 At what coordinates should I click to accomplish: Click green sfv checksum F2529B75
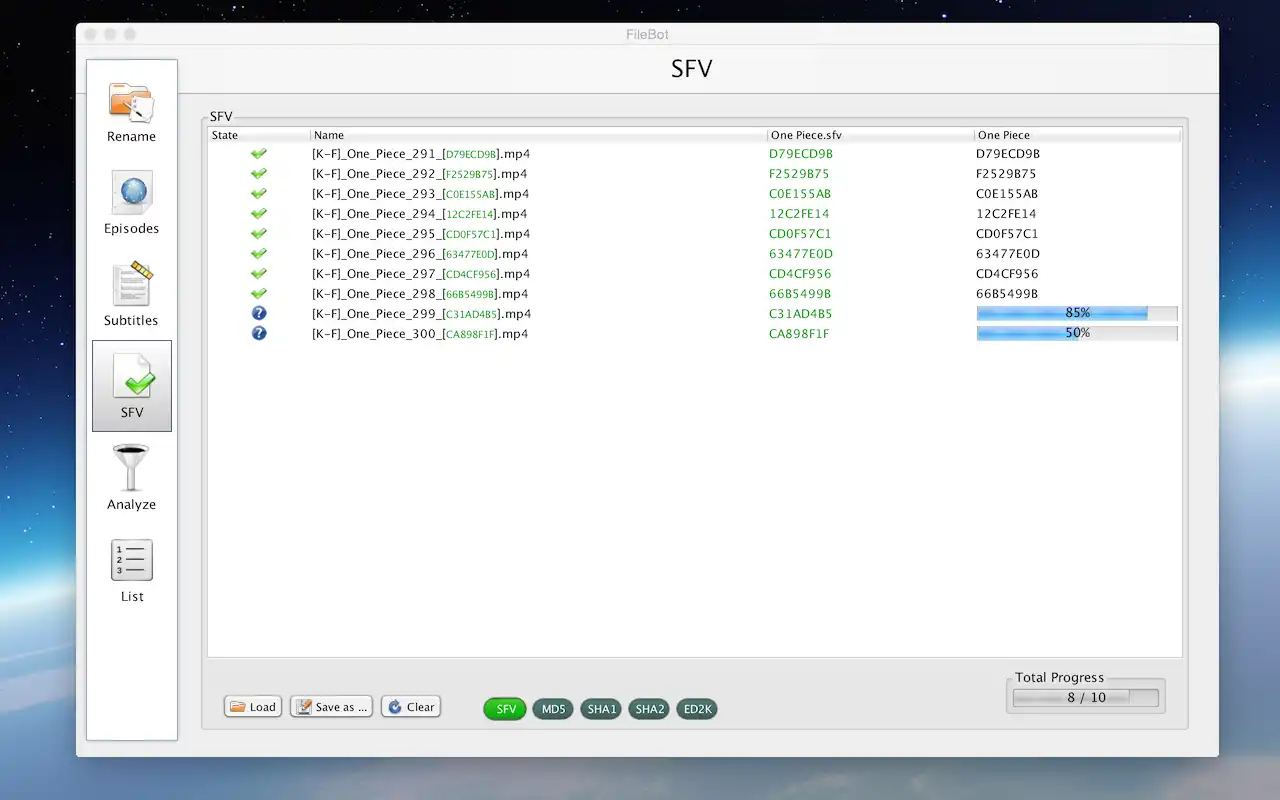[x=800, y=174]
